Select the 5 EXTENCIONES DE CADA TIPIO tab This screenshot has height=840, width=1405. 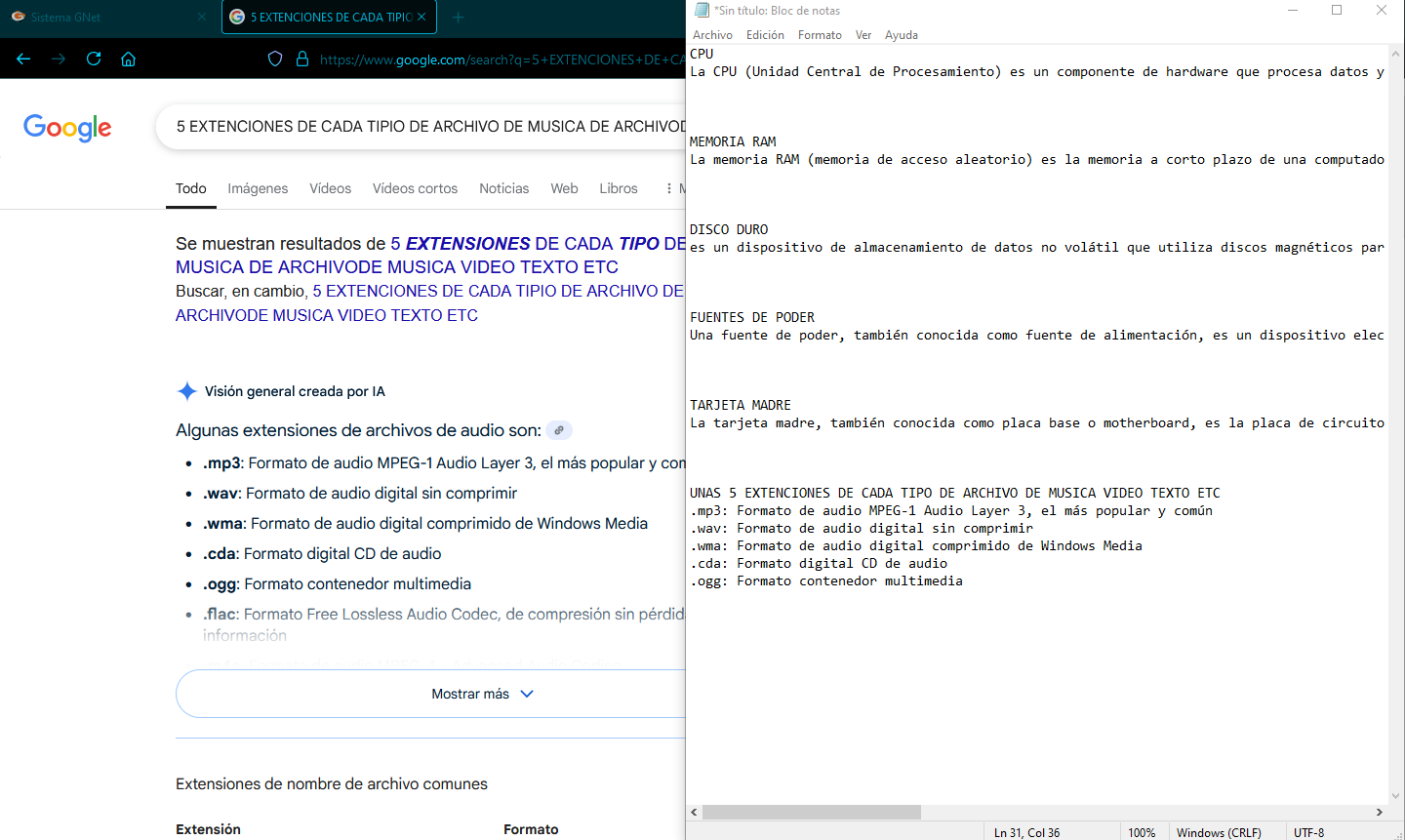[328, 17]
